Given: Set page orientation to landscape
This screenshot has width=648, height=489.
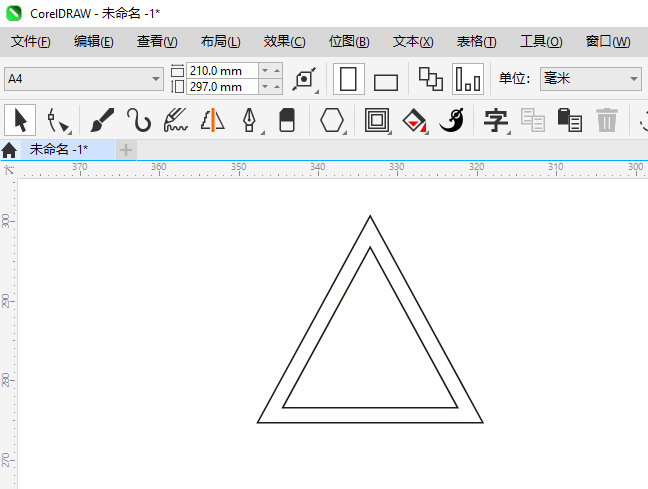Looking at the screenshot, I should (x=386, y=82).
